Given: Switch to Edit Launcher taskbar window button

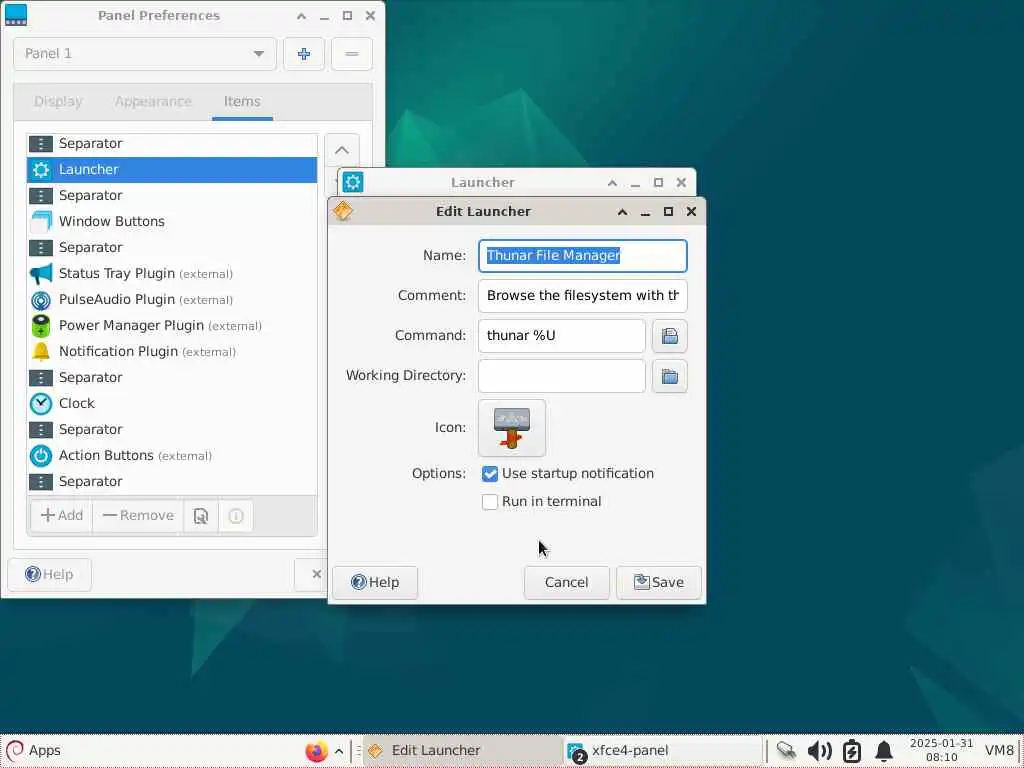Looking at the screenshot, I should coord(462,751).
